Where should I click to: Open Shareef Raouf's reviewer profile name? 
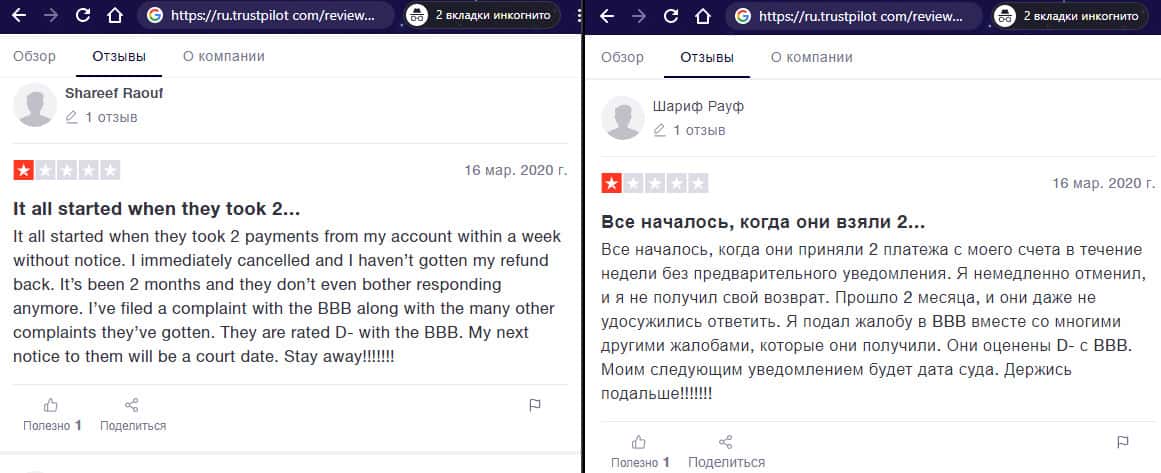114,93
